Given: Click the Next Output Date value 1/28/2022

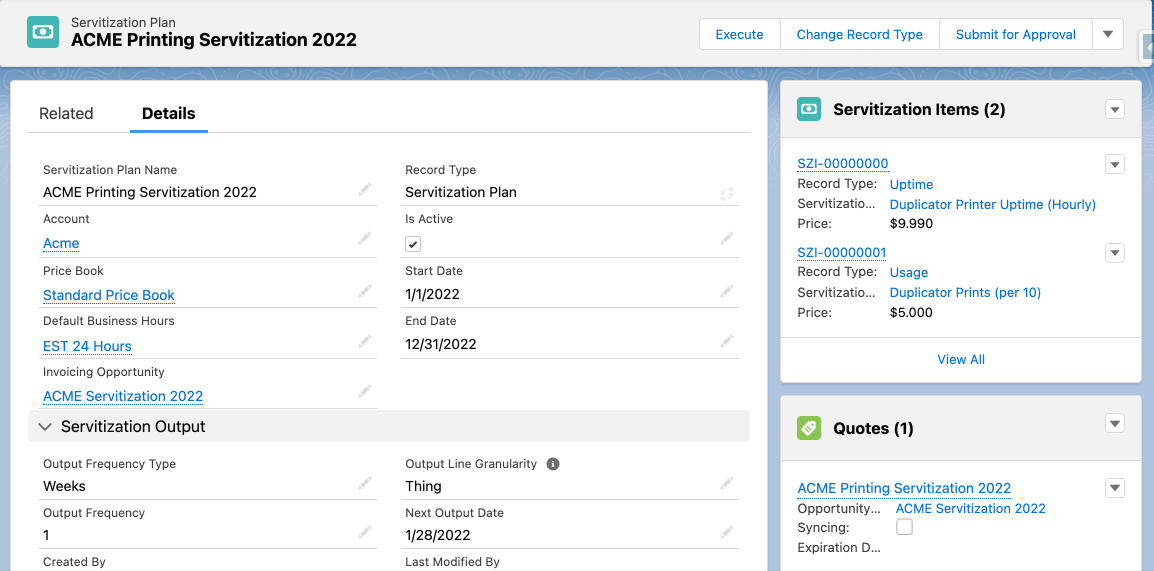Looking at the screenshot, I should [438, 535].
